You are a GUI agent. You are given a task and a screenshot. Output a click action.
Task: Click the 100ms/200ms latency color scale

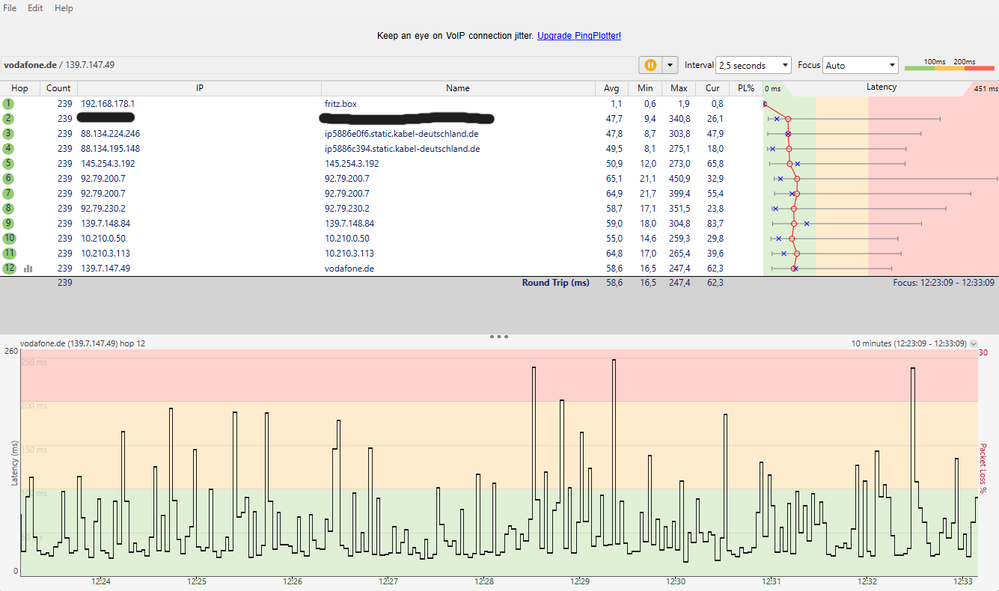[x=948, y=65]
